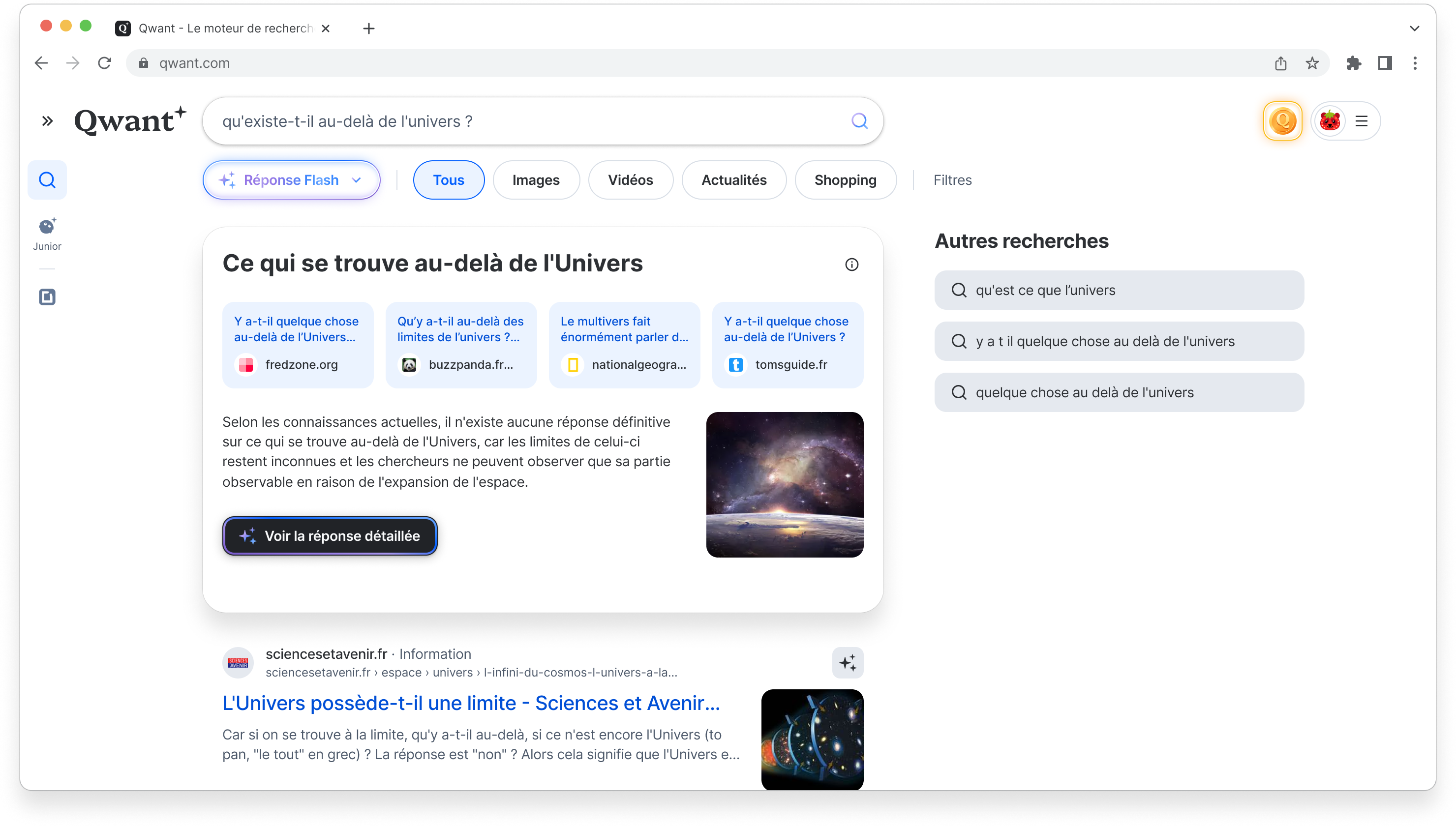The width and height of the screenshot is (1456, 826).
Task: Select suggestion "qu'est ce que l'univers"
Action: pos(1119,290)
